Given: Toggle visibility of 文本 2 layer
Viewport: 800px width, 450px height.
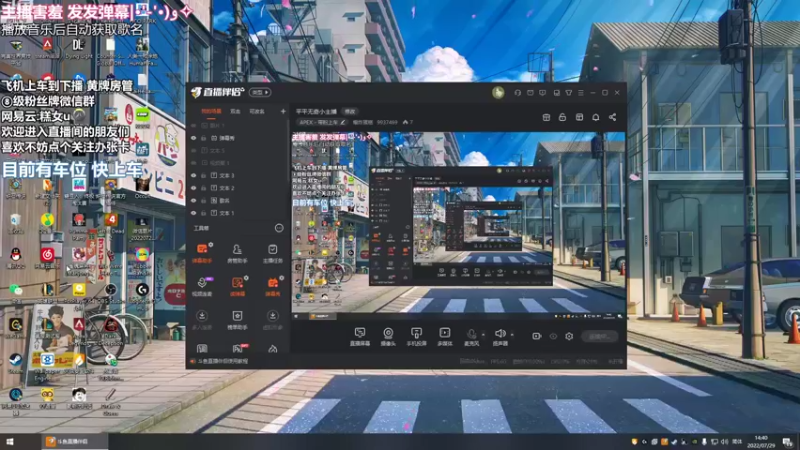Looking at the screenshot, I should (193, 188).
